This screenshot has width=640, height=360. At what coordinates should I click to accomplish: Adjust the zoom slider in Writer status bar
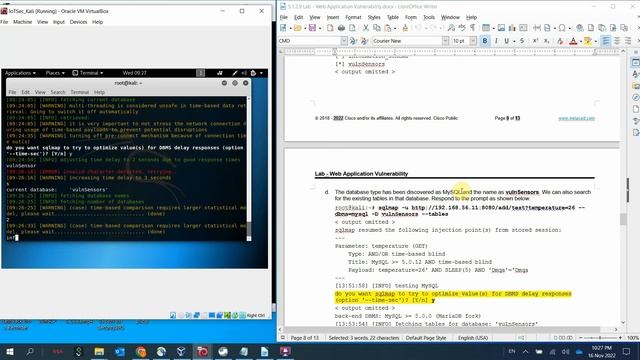pos(600,338)
